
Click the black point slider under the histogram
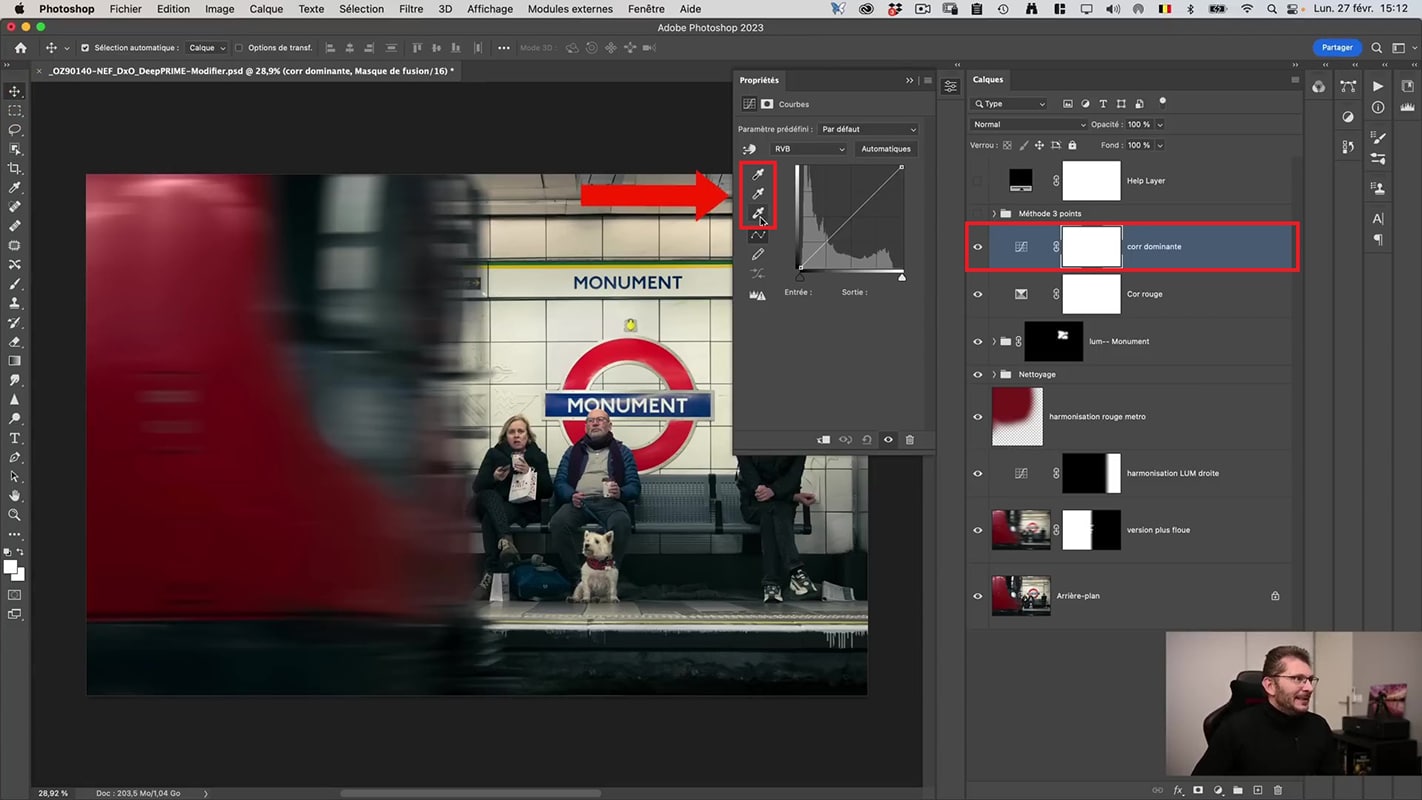click(800, 277)
